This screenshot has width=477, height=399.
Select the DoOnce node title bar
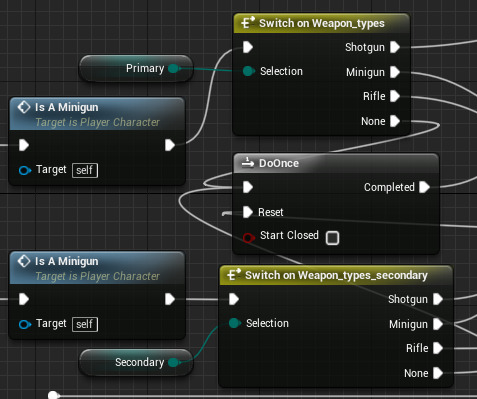[336, 163]
